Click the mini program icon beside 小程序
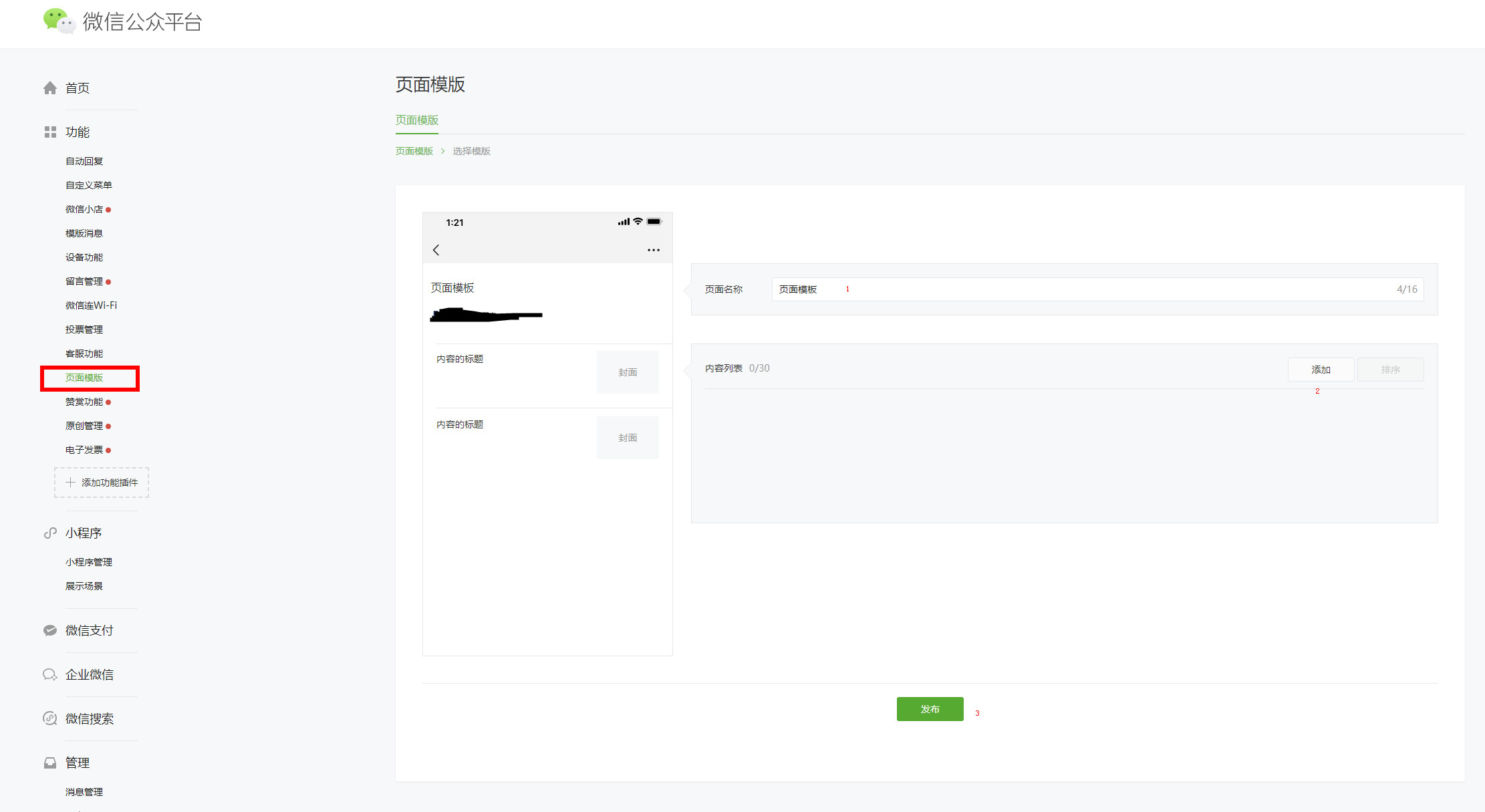 (50, 533)
